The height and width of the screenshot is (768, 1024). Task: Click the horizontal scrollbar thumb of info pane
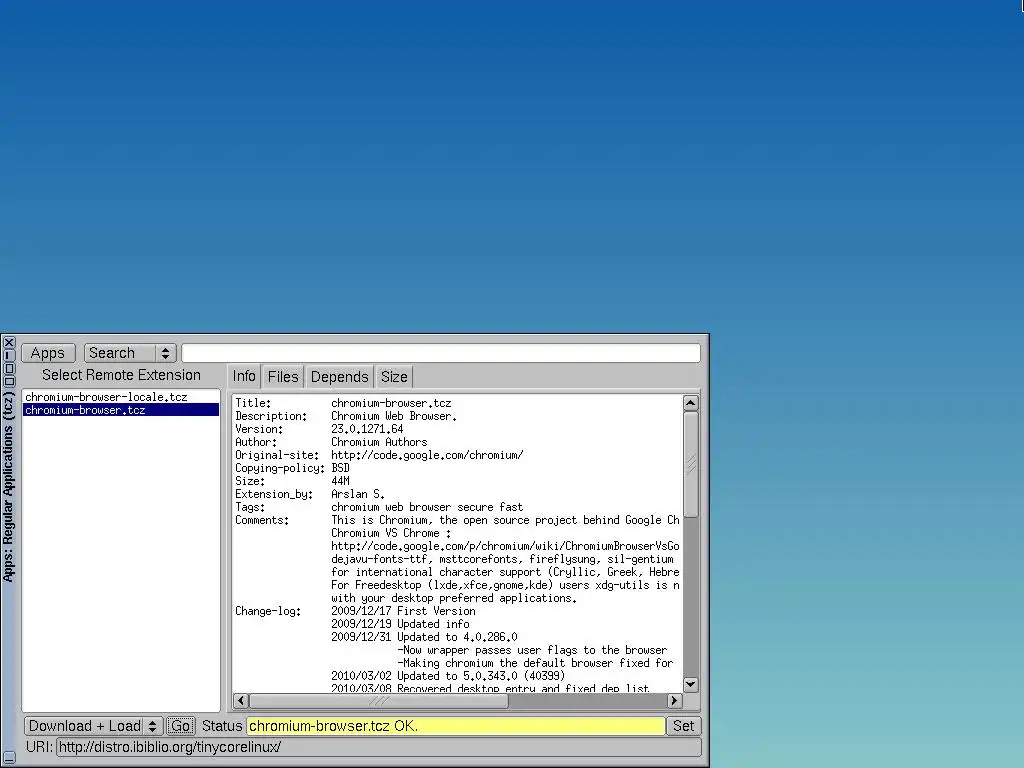[379, 701]
